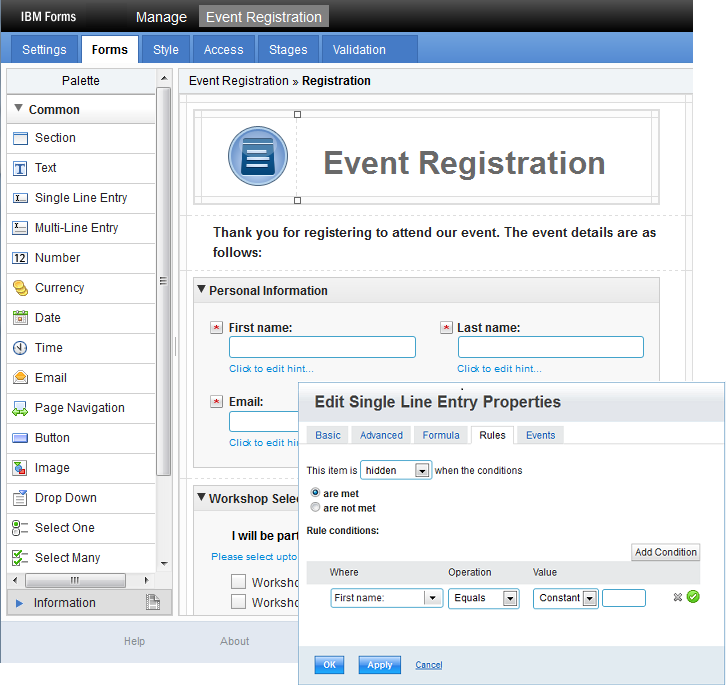Choose the Date calendar icon

click(x=20, y=318)
